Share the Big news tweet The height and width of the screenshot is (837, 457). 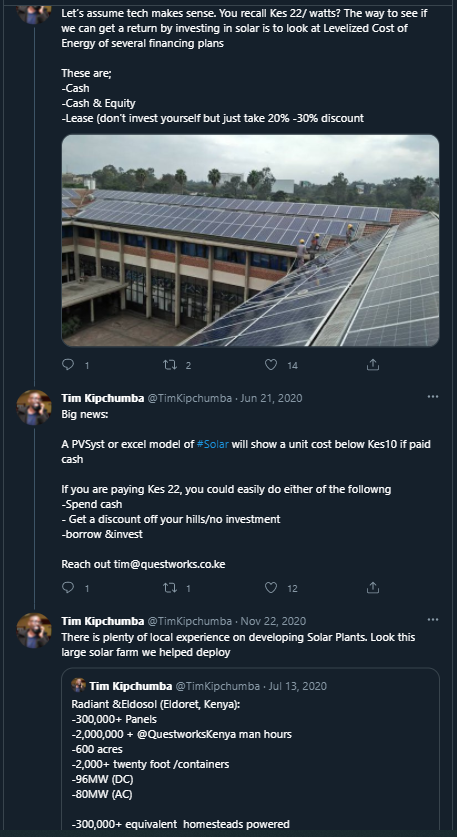[x=373, y=588]
